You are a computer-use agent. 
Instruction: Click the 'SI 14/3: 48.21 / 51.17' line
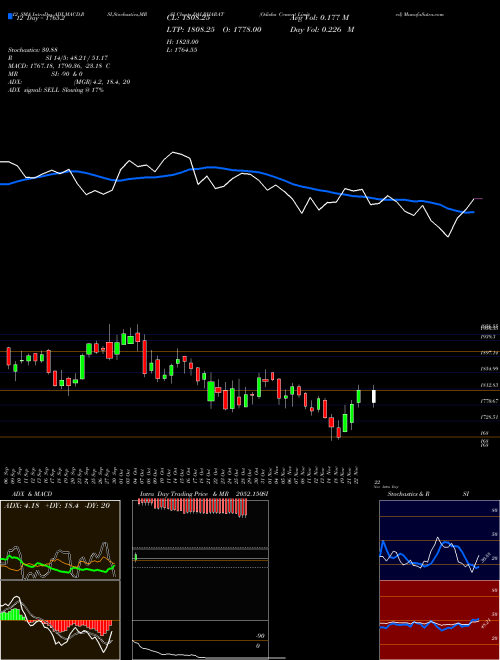pos(77,58)
